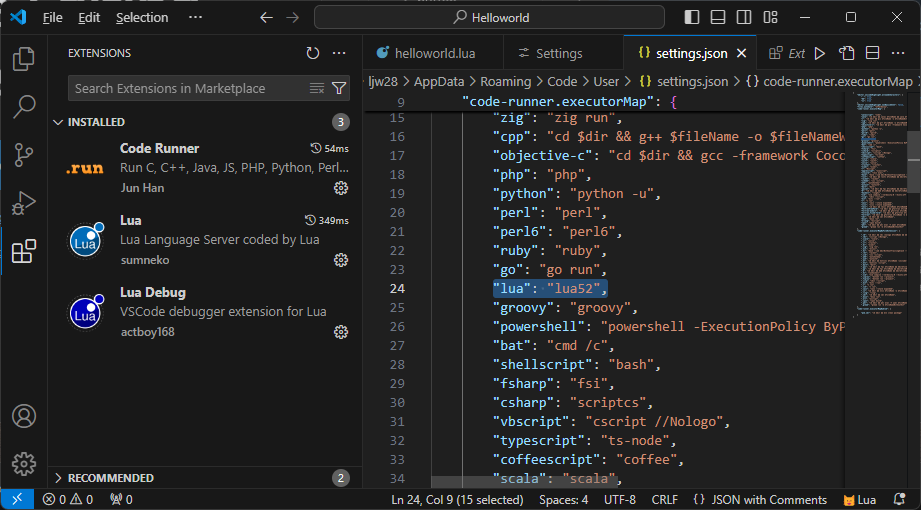
Task: Change the CRLF end of line sequence
Action: click(664, 500)
